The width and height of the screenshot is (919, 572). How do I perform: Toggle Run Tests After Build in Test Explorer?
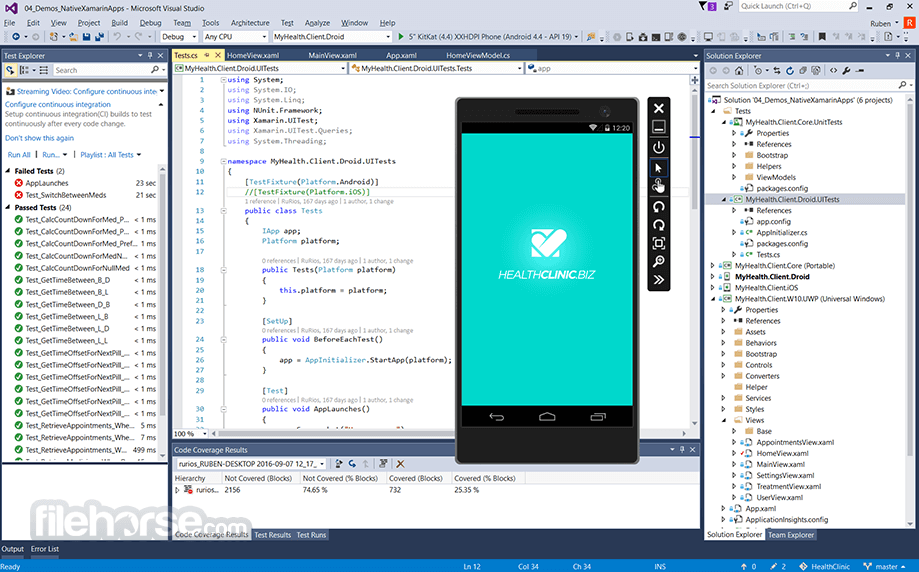tap(10, 70)
